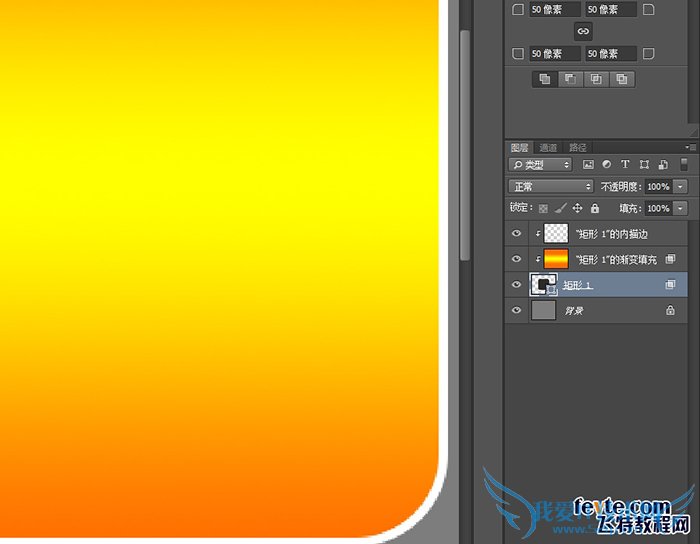
Task: Toggle the layer filtering switch
Action: tap(684, 164)
